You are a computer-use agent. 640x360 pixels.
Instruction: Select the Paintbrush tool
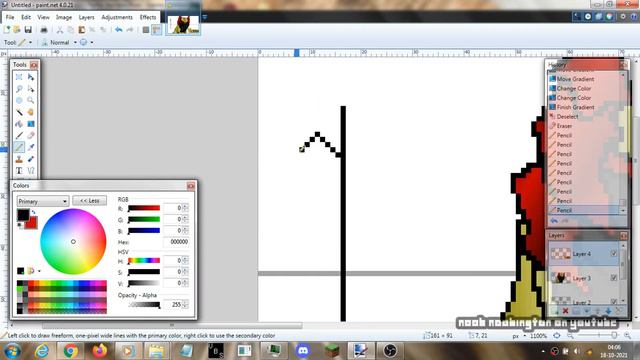19,136
